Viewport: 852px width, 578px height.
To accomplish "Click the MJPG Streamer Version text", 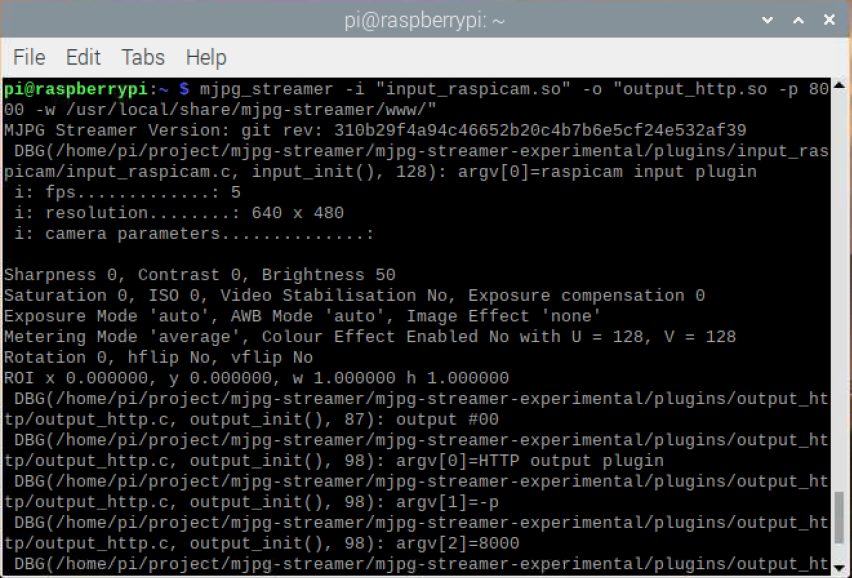I will [117, 130].
